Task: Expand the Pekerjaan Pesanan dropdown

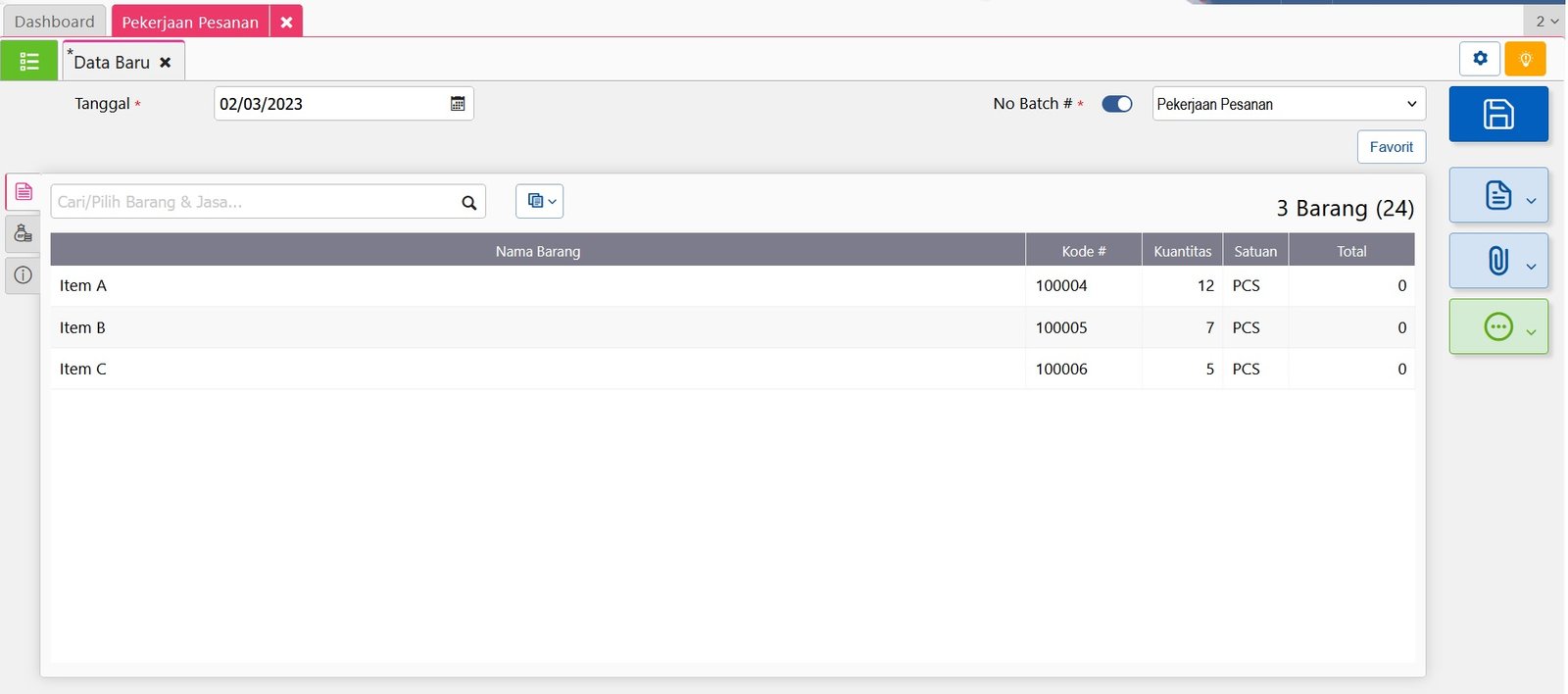Action: click(x=1288, y=104)
